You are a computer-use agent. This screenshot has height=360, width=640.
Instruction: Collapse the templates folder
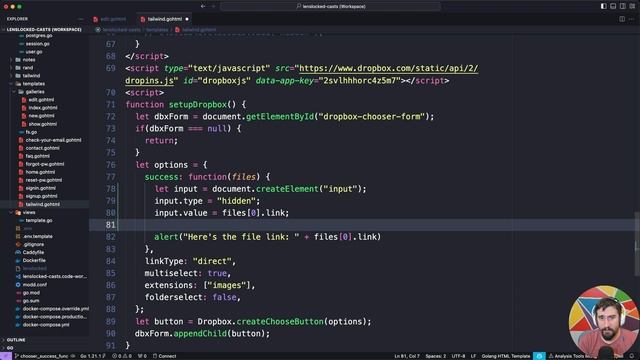point(33,84)
